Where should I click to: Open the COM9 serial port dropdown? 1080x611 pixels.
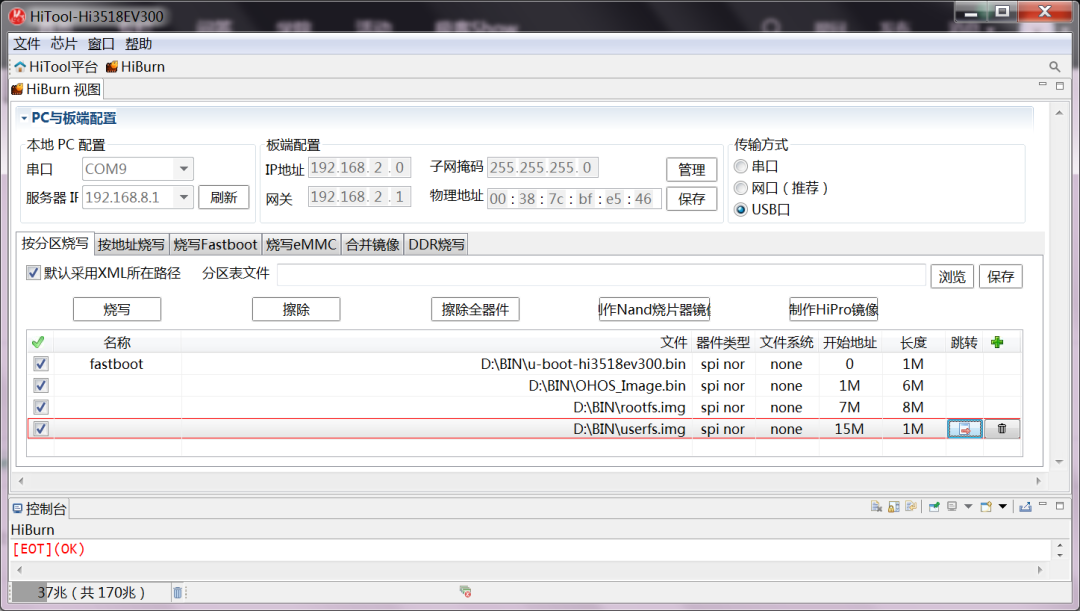[x=183, y=169]
